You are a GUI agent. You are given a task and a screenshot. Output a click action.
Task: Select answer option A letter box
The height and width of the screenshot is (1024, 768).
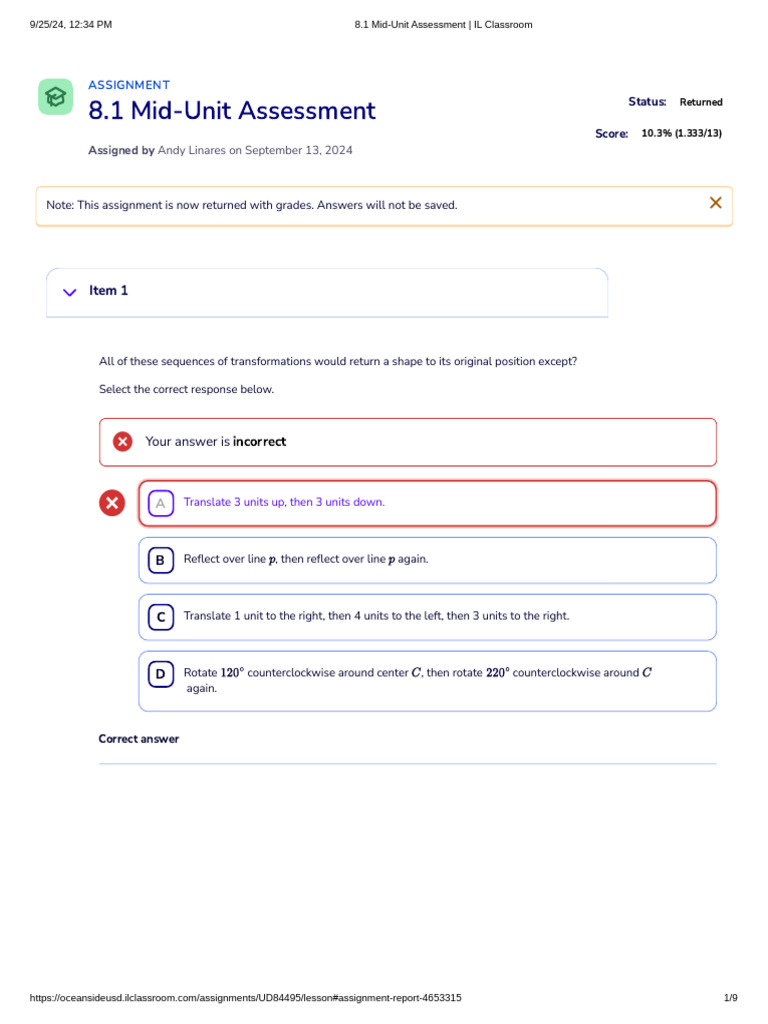point(160,503)
